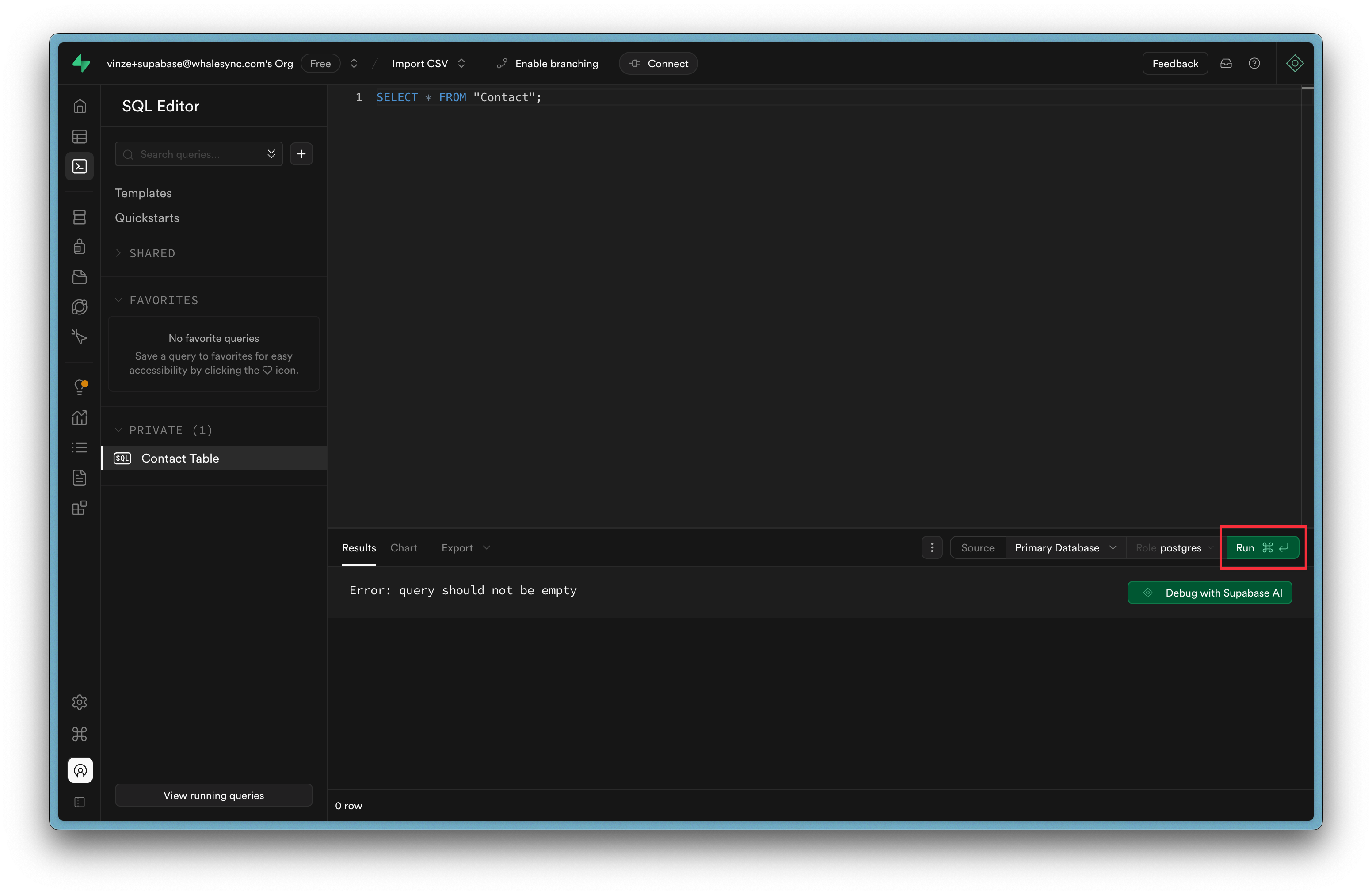1372x895 pixels.
Task: Open the organization switcher chevrons
Action: pyautogui.click(x=354, y=63)
